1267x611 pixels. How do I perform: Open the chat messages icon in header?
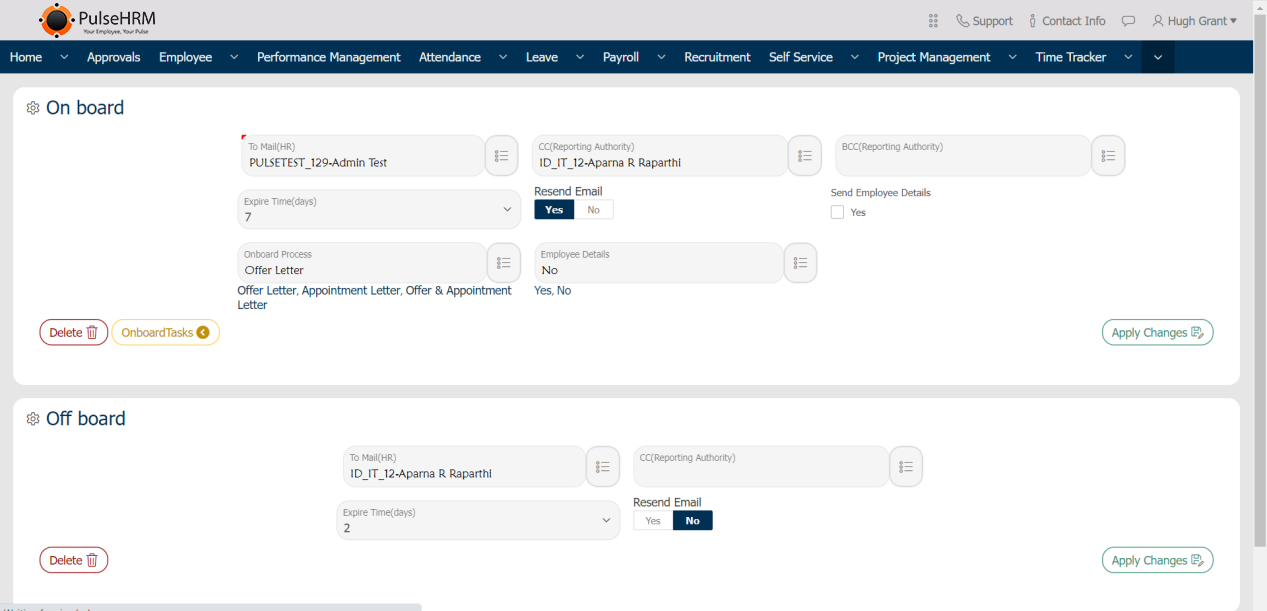pos(1128,21)
